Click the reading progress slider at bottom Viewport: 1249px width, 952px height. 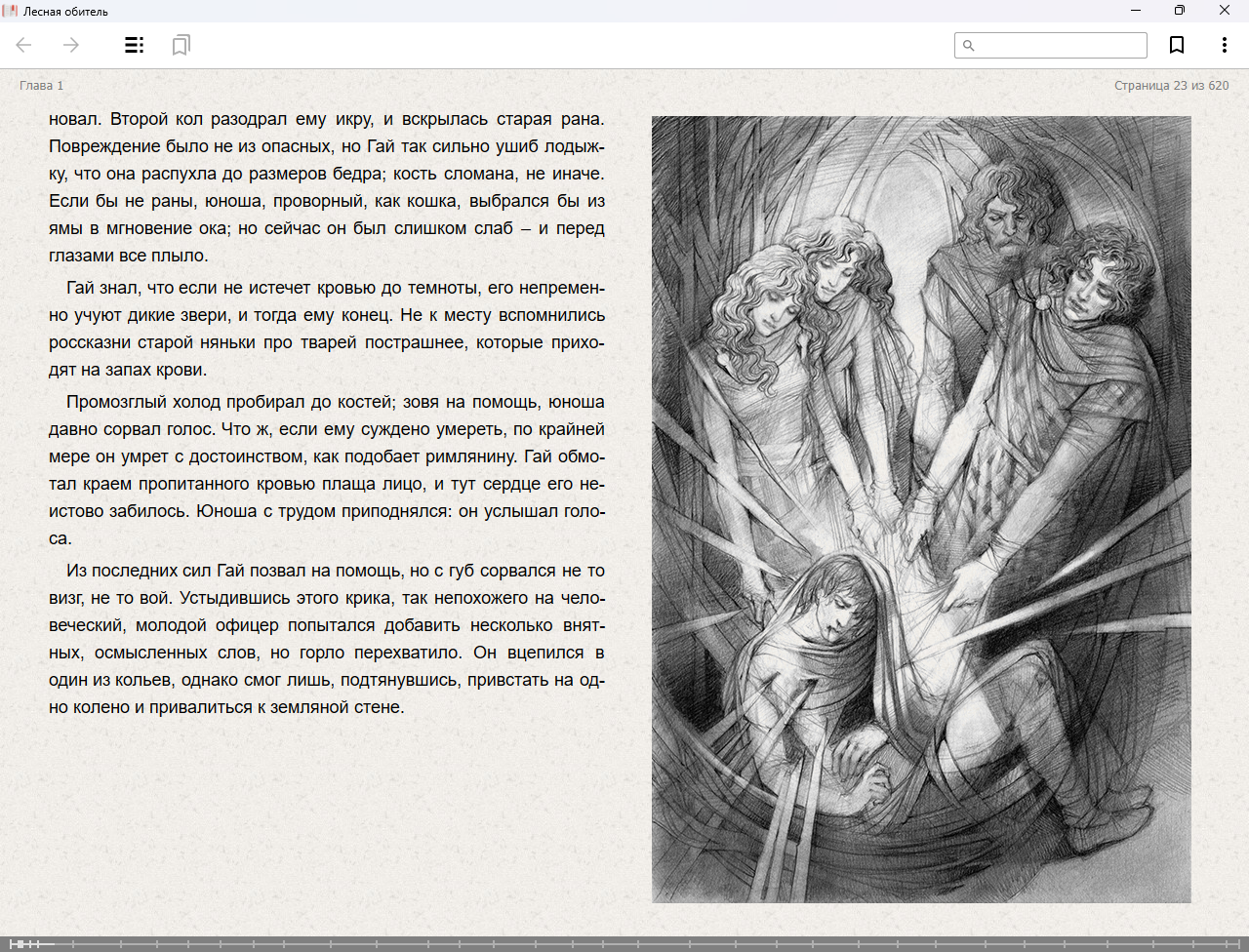[x=624, y=944]
